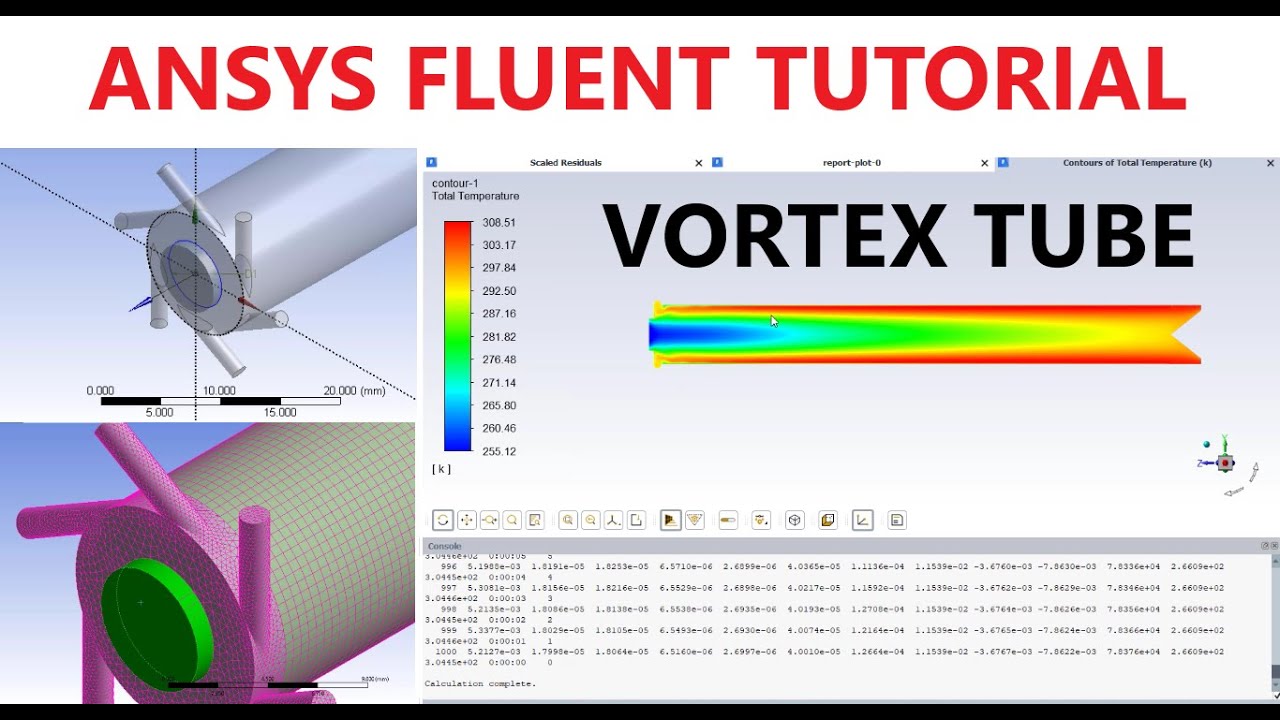Click the green cold outlet face in mesh
Screen dimensions: 1280x720
click(x=156, y=625)
